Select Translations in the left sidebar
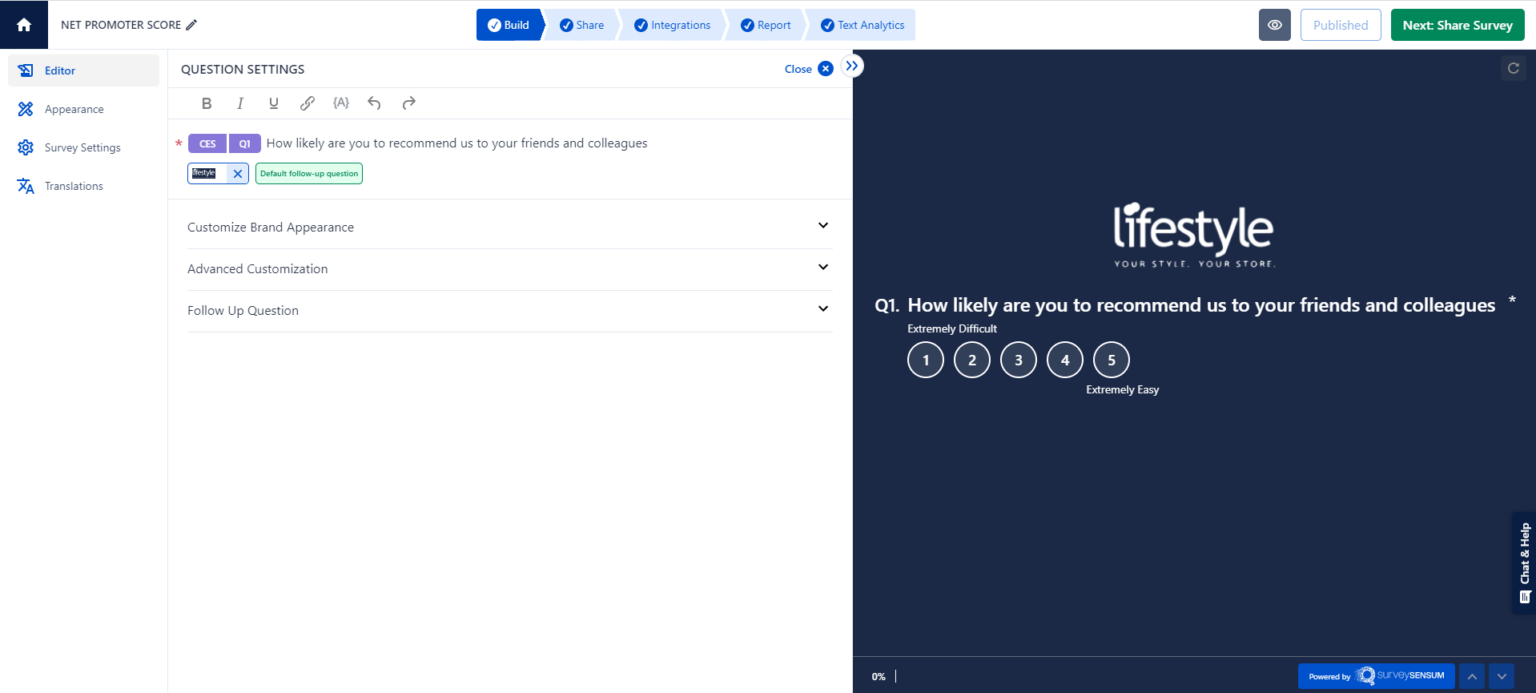Image resolution: width=1536 pixels, height=693 pixels. (73, 185)
